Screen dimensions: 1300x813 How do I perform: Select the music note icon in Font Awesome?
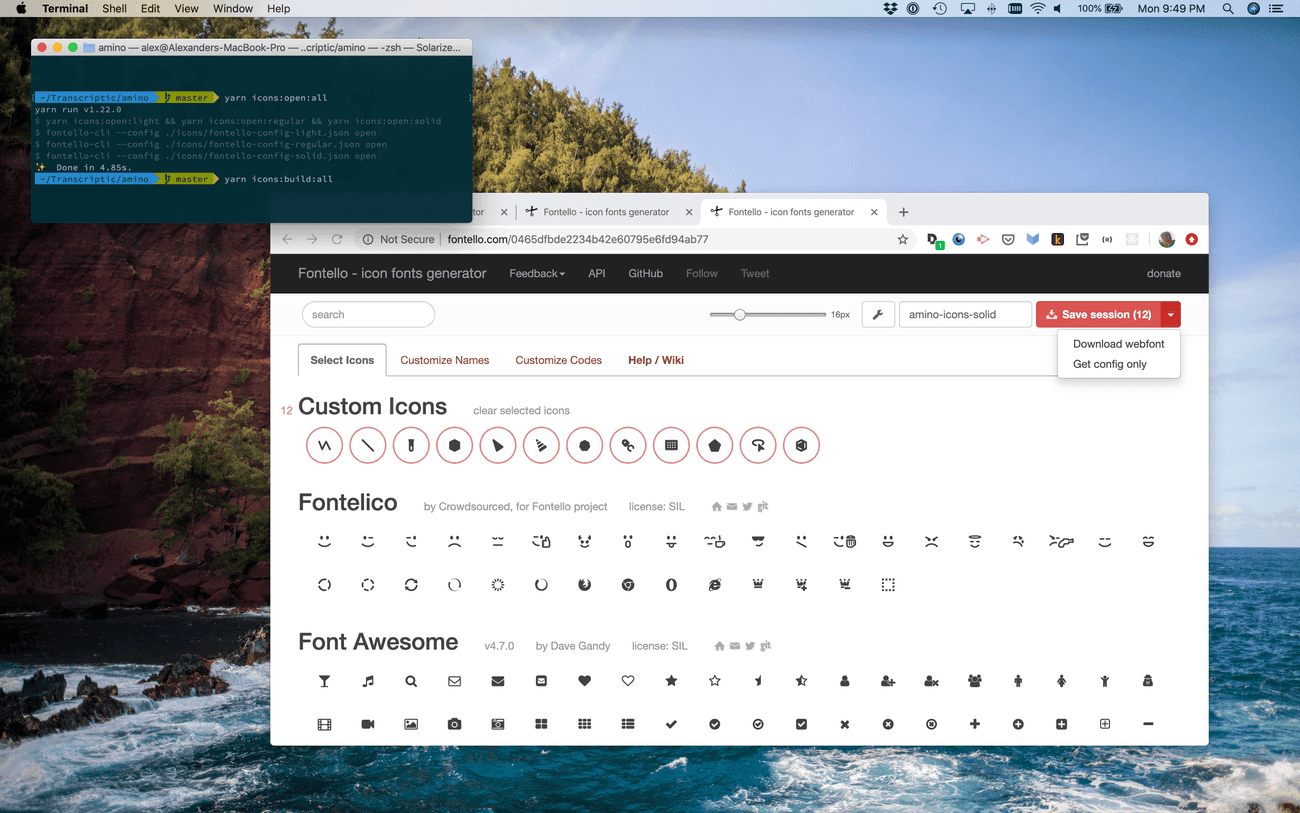tap(367, 681)
